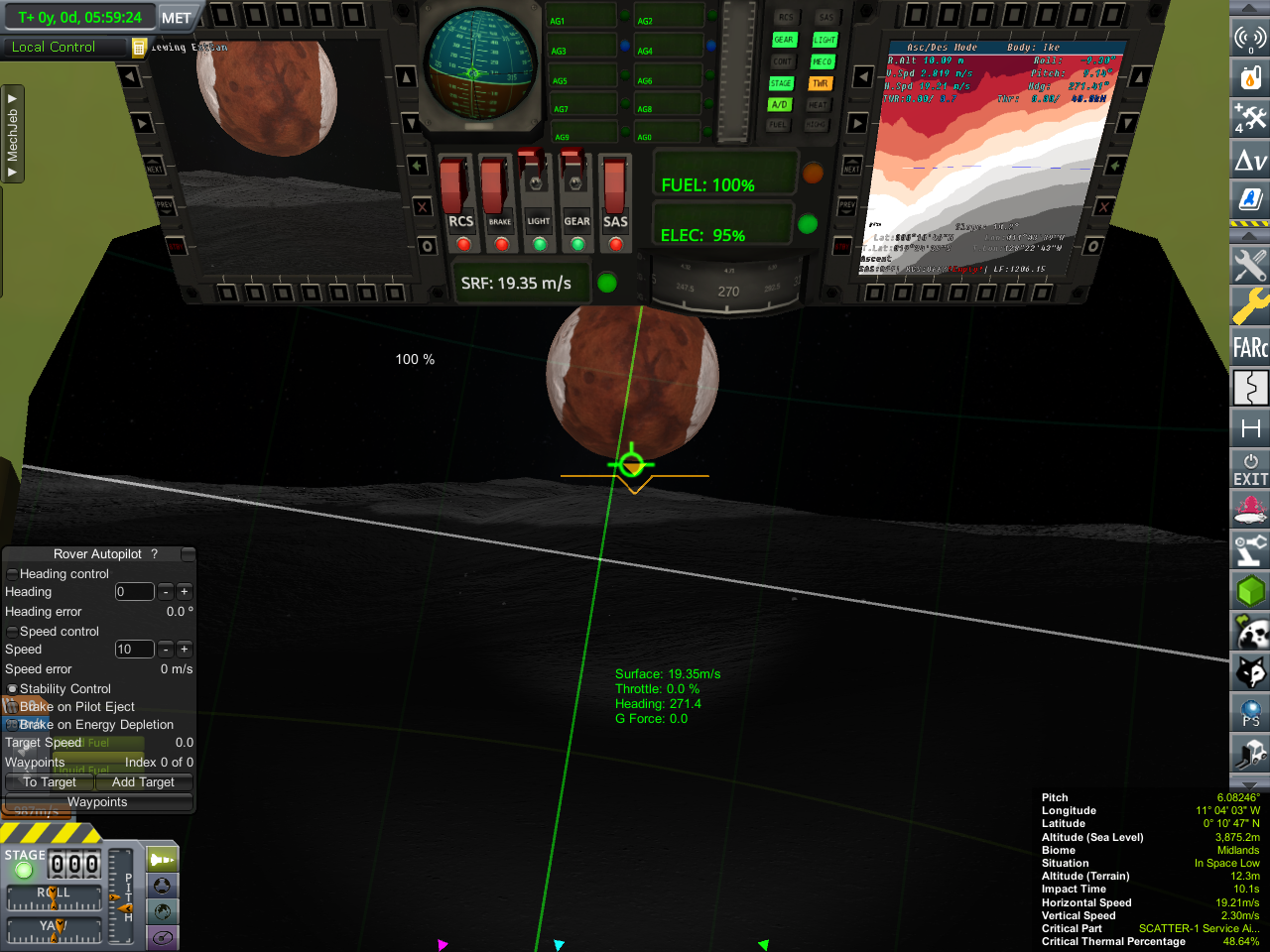Open the Waypoints button
Viewport: 1270px width, 952px height.
[x=97, y=802]
